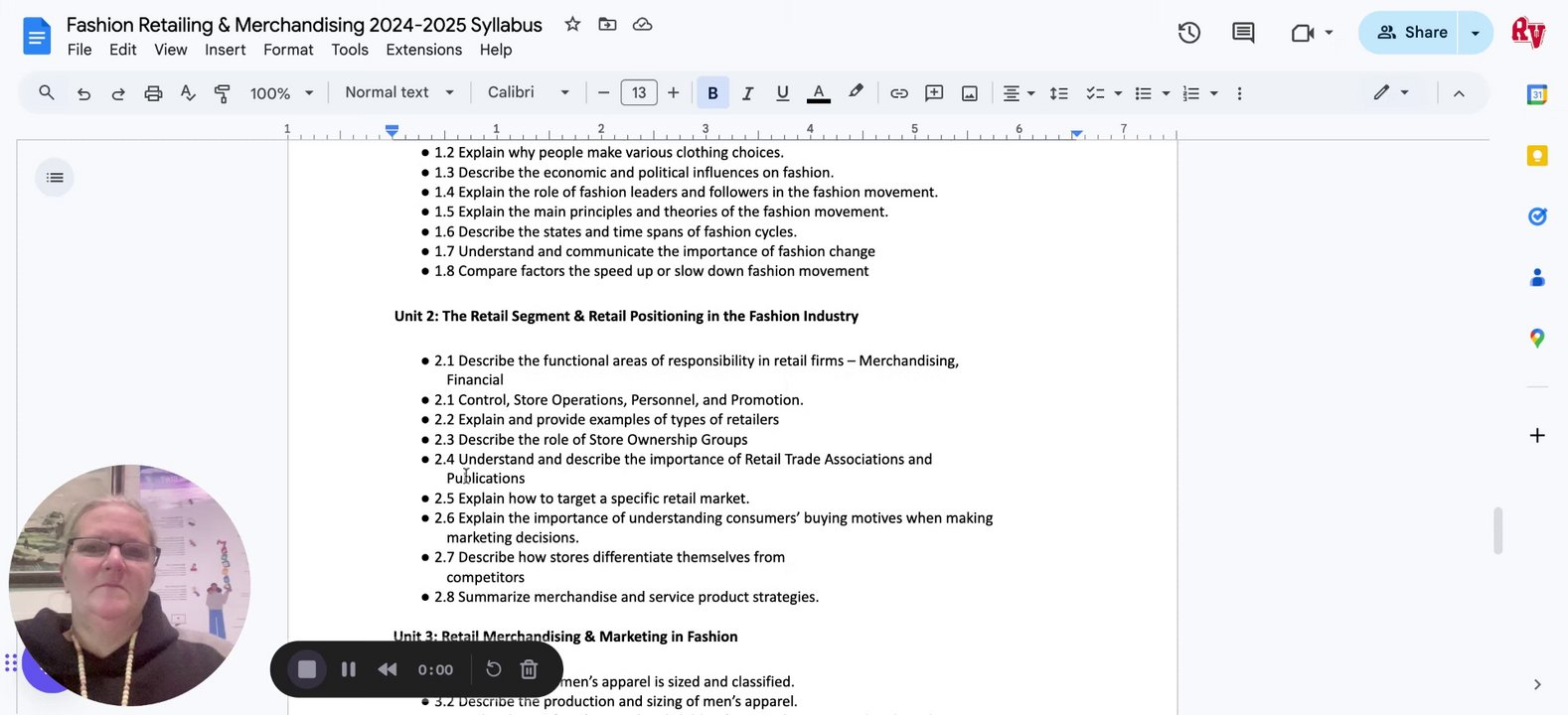The height and width of the screenshot is (715, 1568).
Task: Open Google Keep in side panel
Action: 1537,156
